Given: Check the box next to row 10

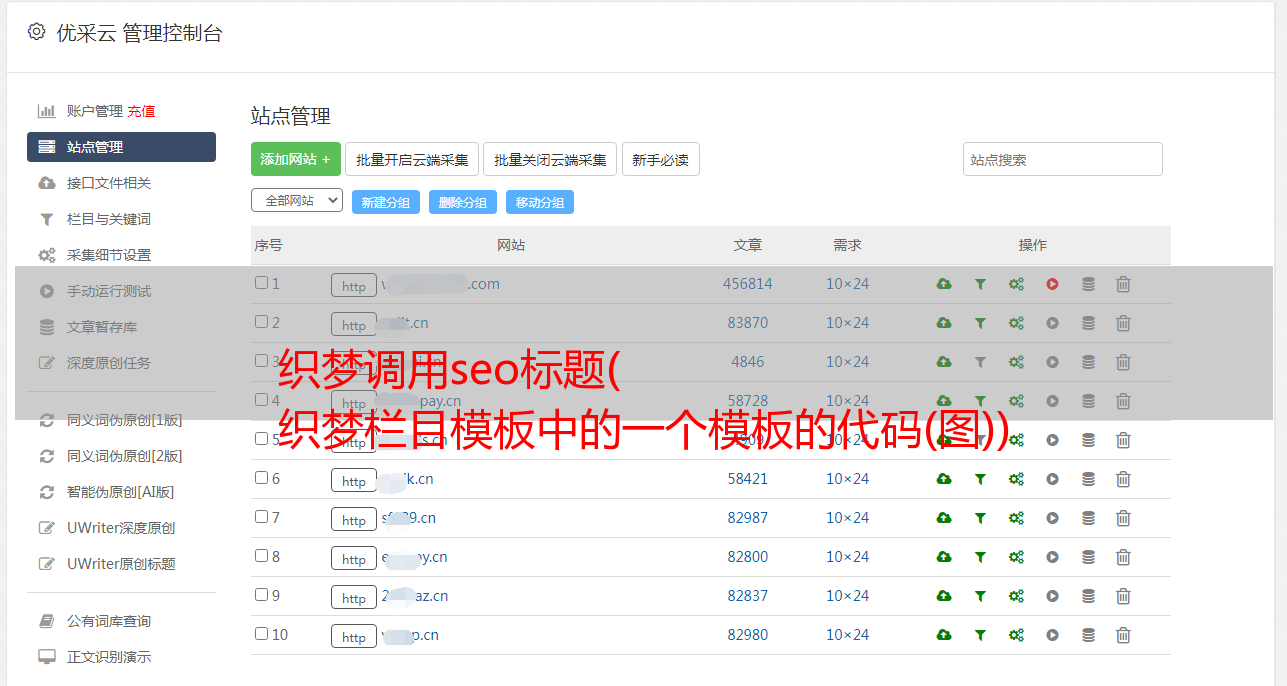Looking at the screenshot, I should click(x=261, y=634).
